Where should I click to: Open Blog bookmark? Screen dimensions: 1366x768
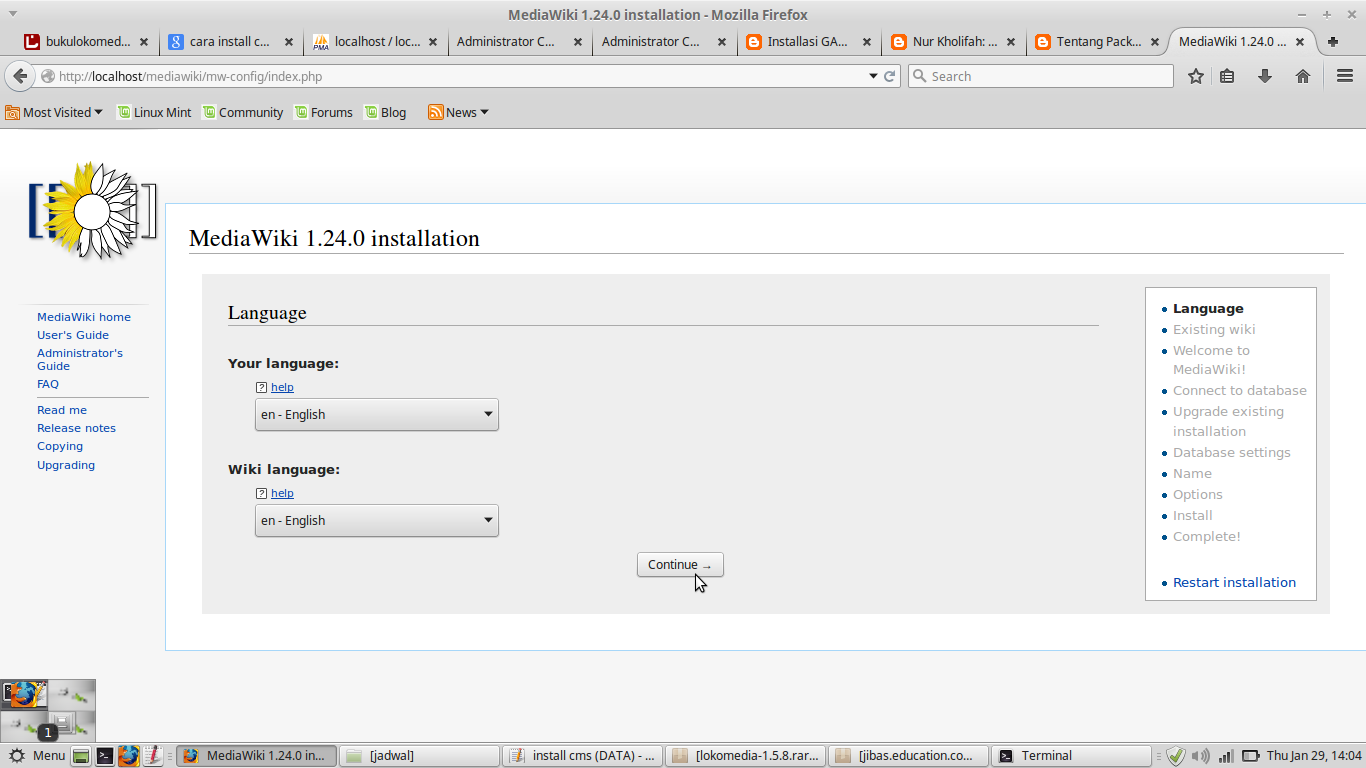tap(385, 112)
